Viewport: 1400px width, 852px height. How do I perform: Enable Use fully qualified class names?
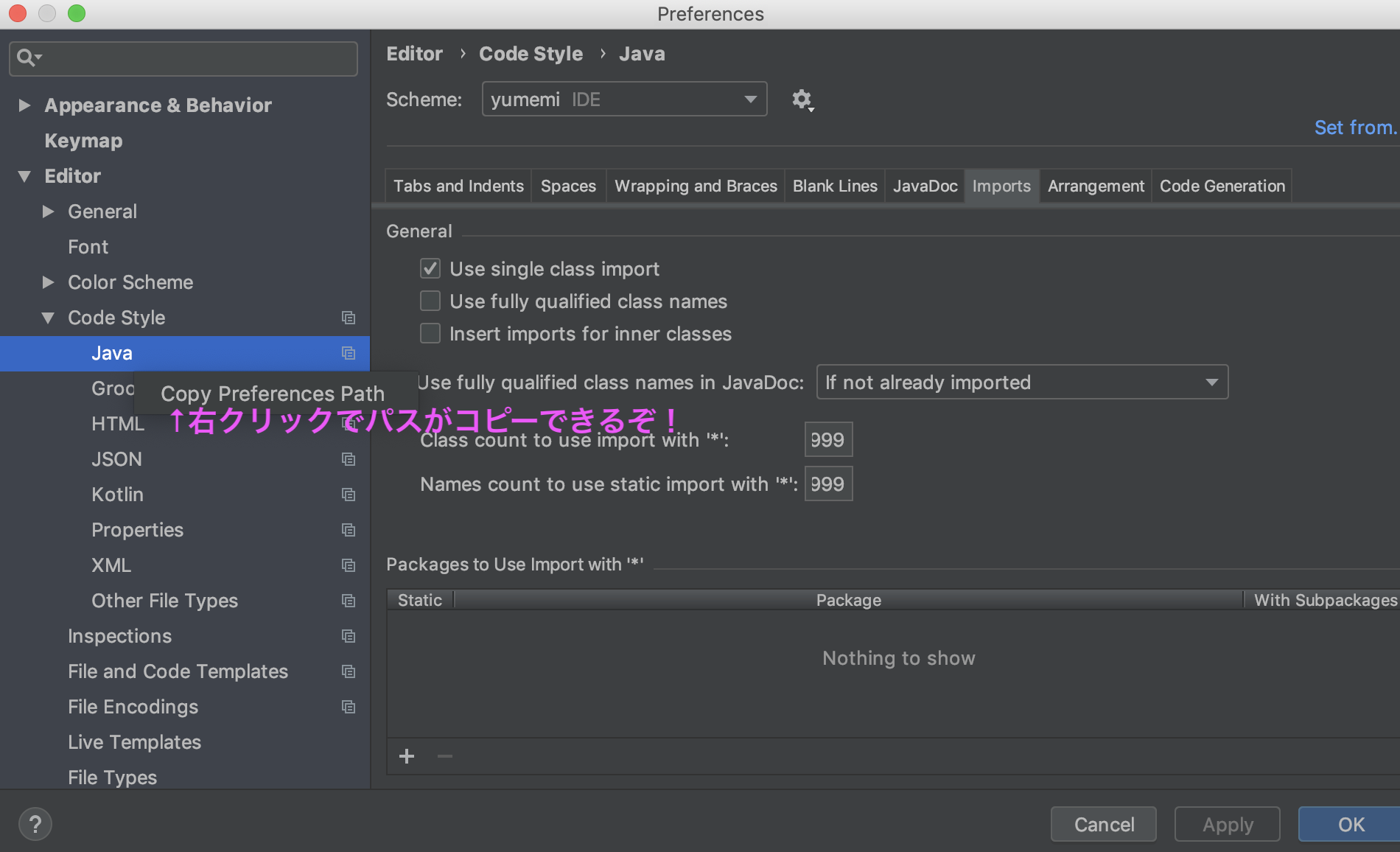430,301
